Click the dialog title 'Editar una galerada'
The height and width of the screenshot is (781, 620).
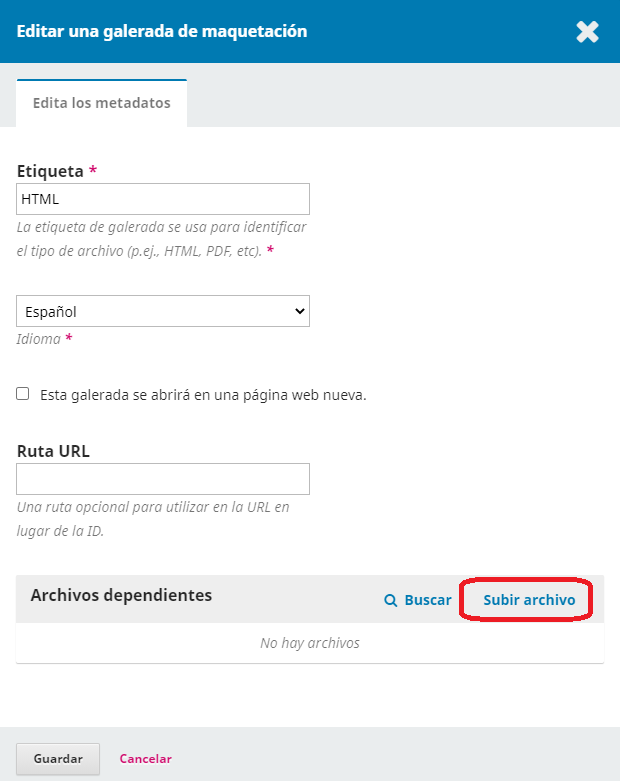(162, 32)
